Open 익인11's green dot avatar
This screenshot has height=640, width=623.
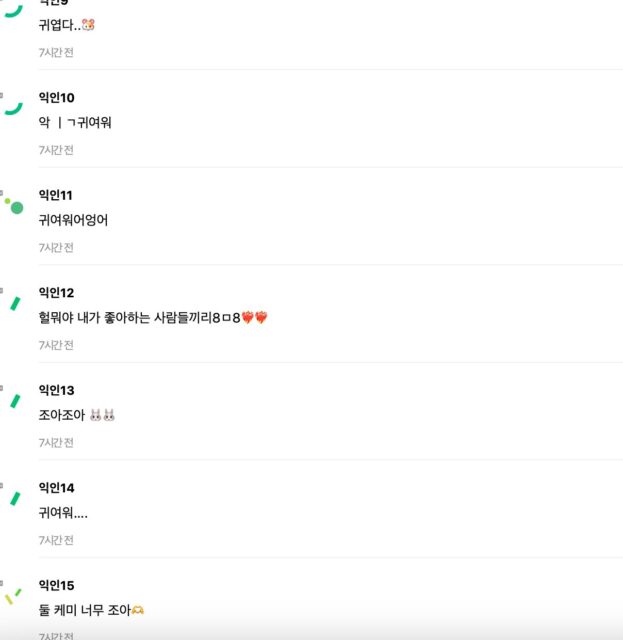click(14, 205)
